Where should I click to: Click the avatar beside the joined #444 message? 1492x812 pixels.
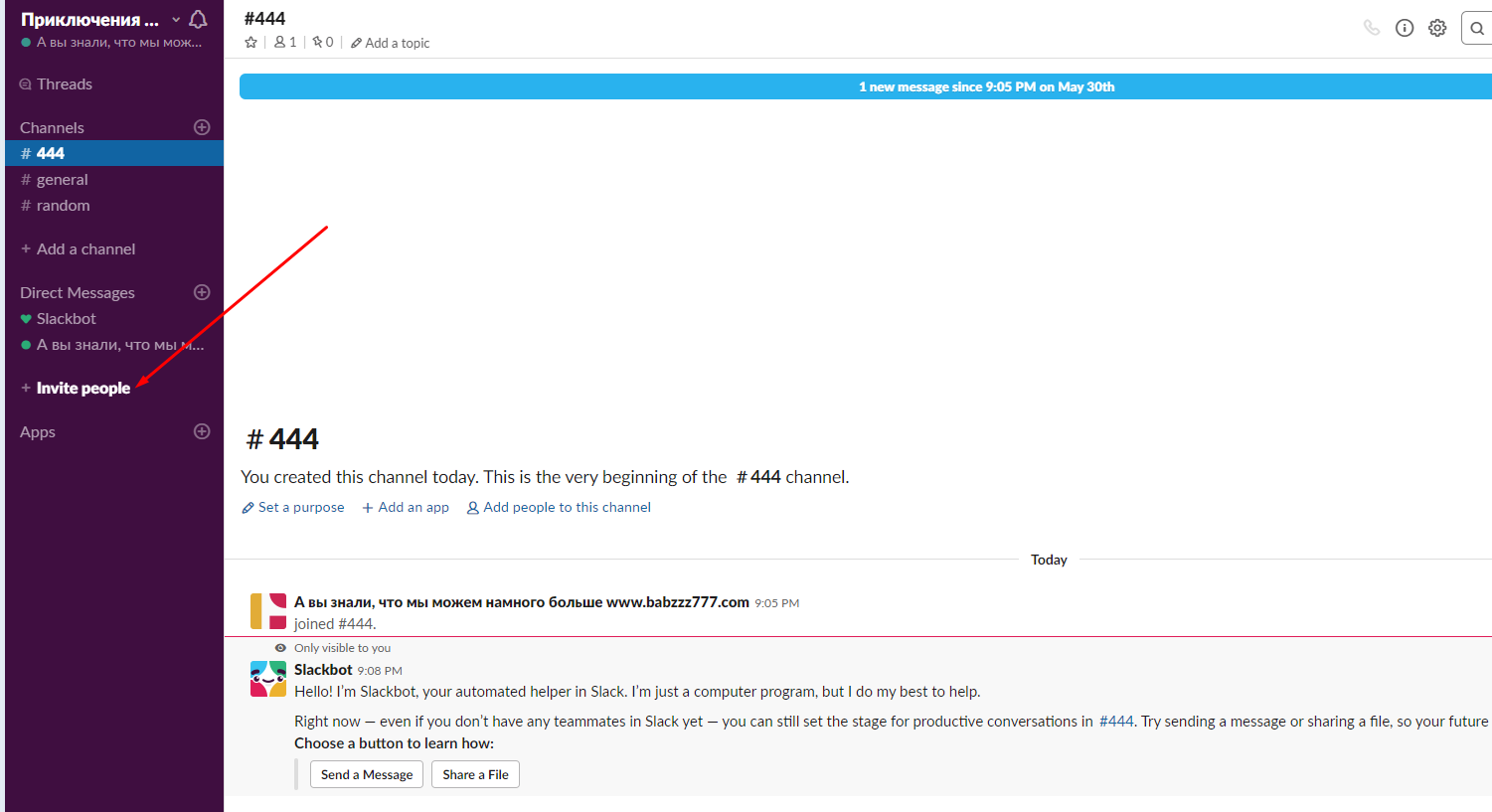pos(268,611)
